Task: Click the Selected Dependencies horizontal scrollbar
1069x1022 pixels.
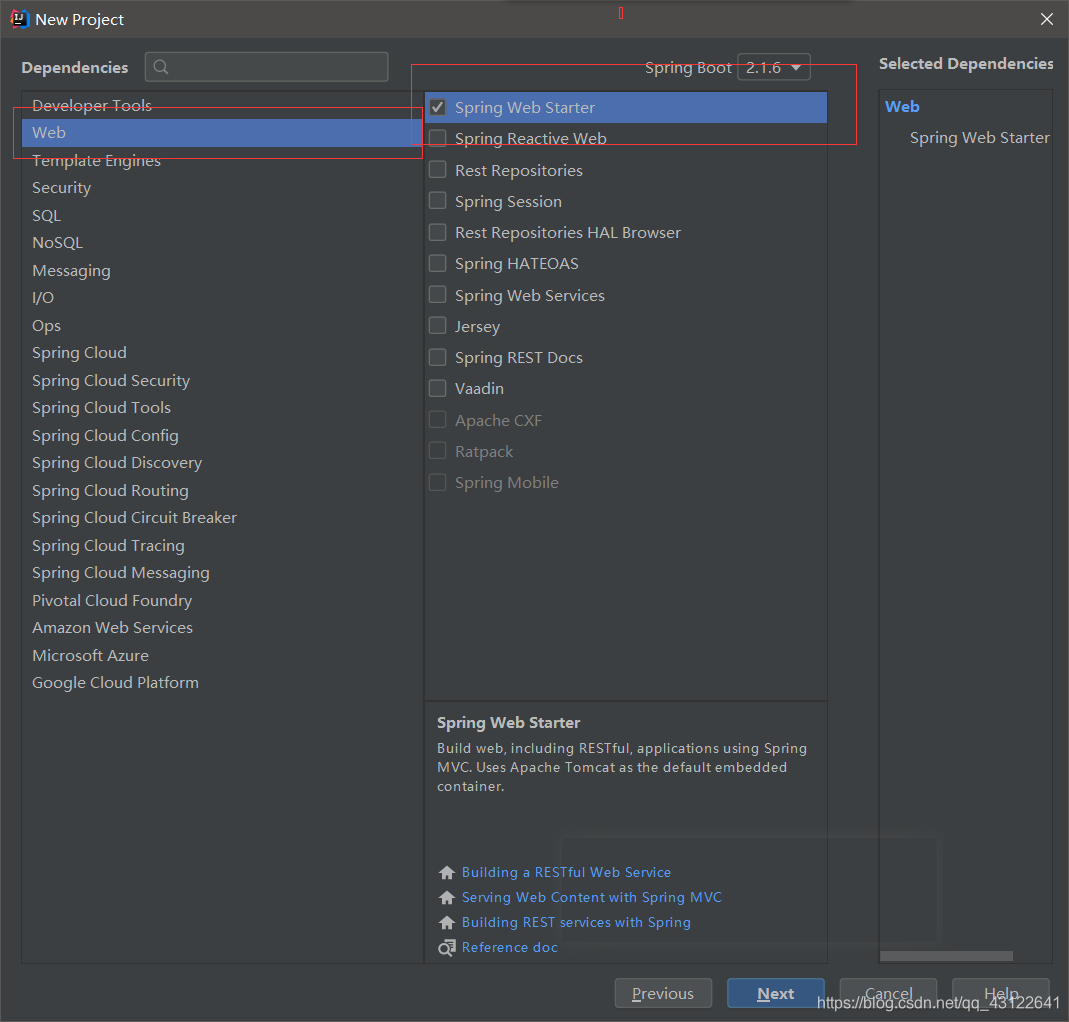Action: click(946, 956)
